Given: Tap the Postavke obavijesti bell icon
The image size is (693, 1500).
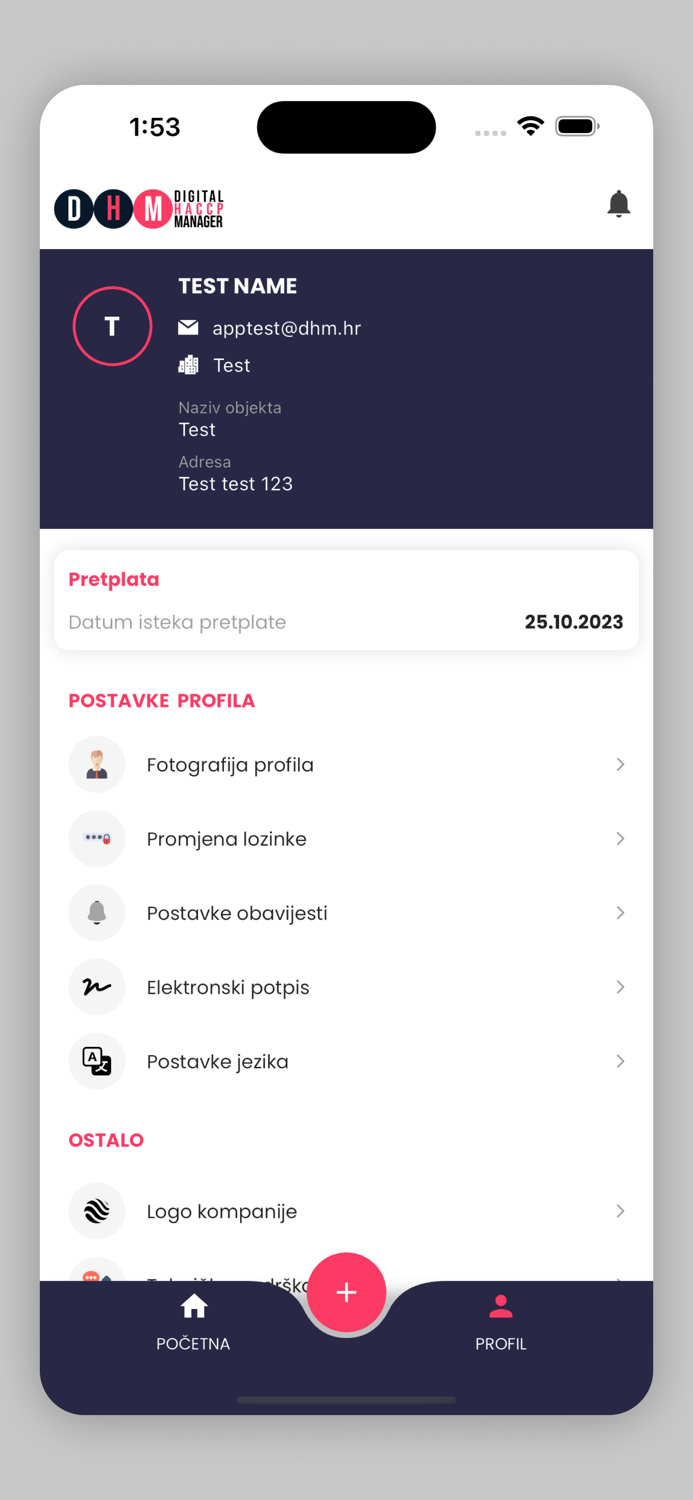Looking at the screenshot, I should click(x=97, y=913).
